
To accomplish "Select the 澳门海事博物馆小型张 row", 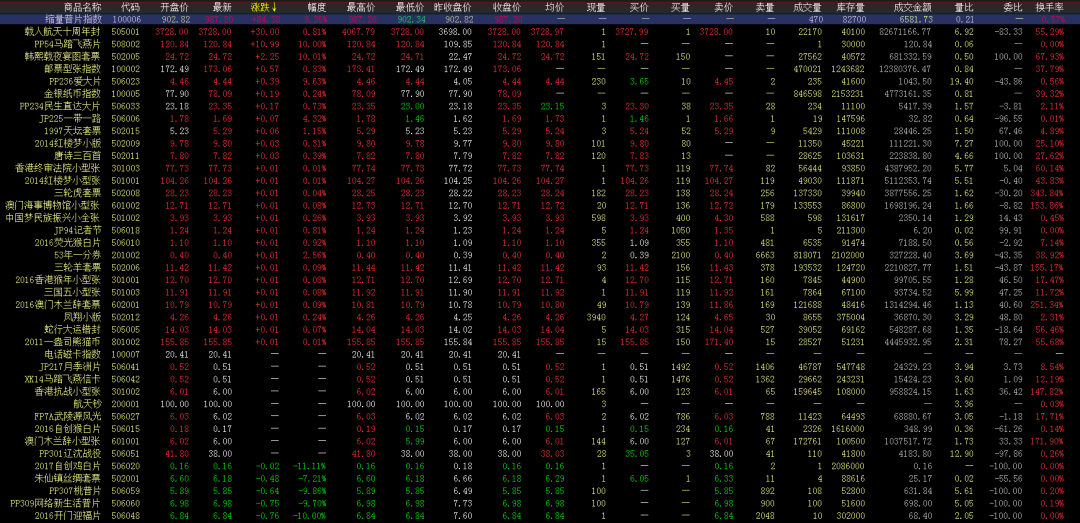I will pyautogui.click(x=540, y=205).
